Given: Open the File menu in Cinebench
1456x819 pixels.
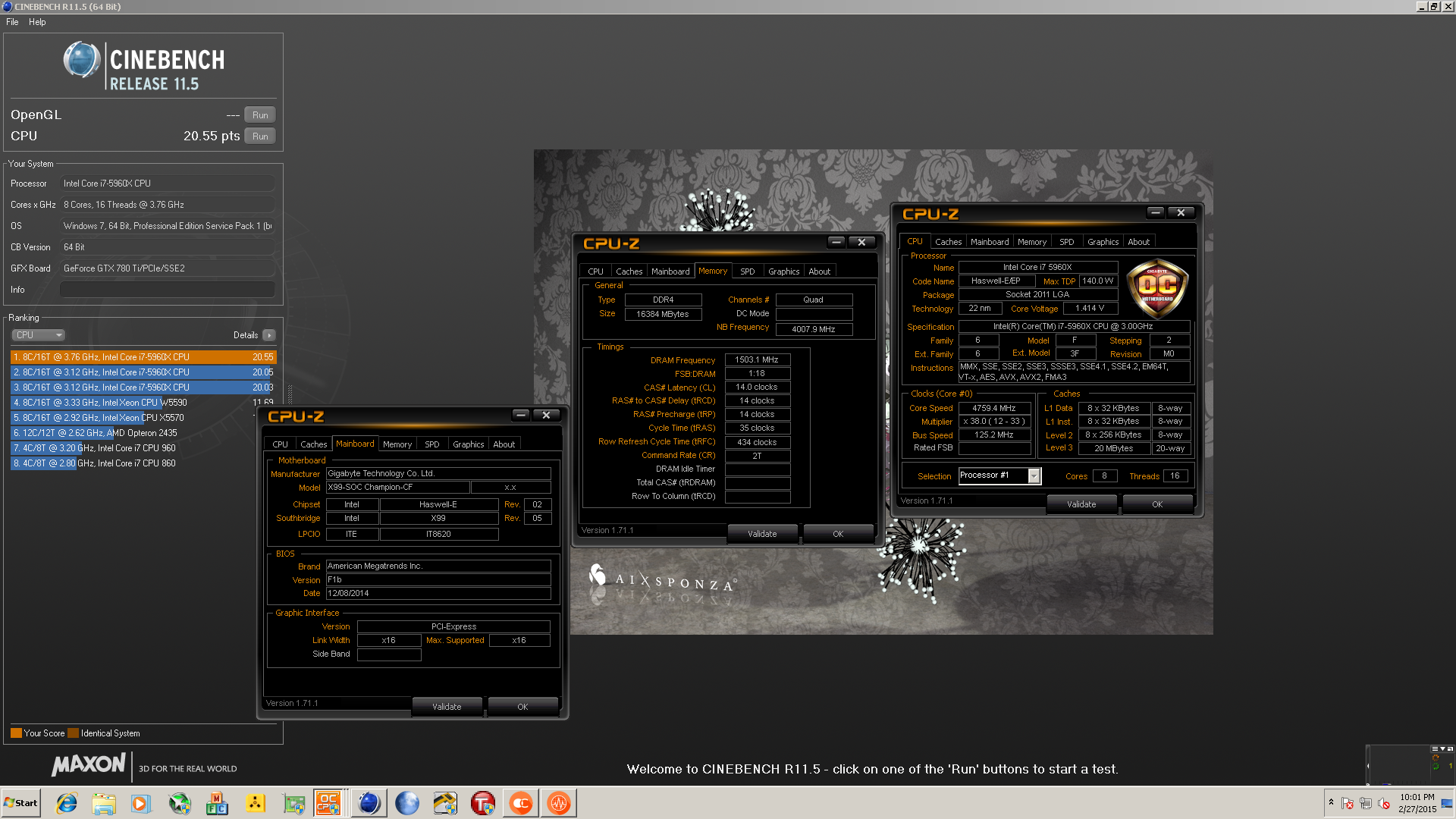Looking at the screenshot, I should coord(12,22).
